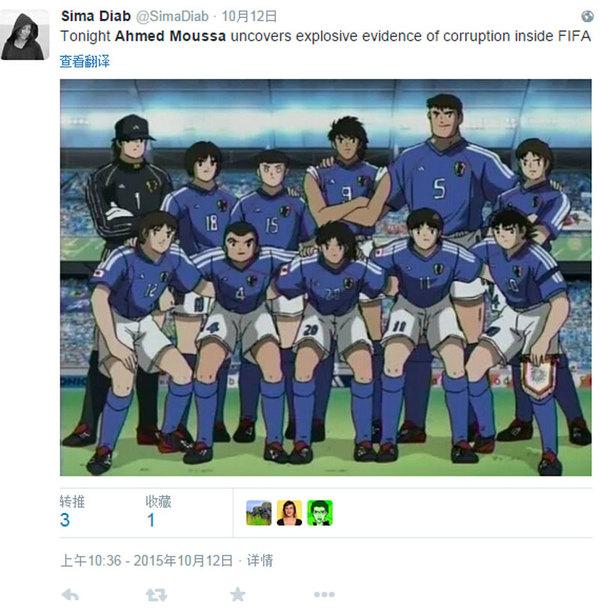Open the yellow-background woman avatar
This screenshot has height=614, width=600.
point(289,513)
